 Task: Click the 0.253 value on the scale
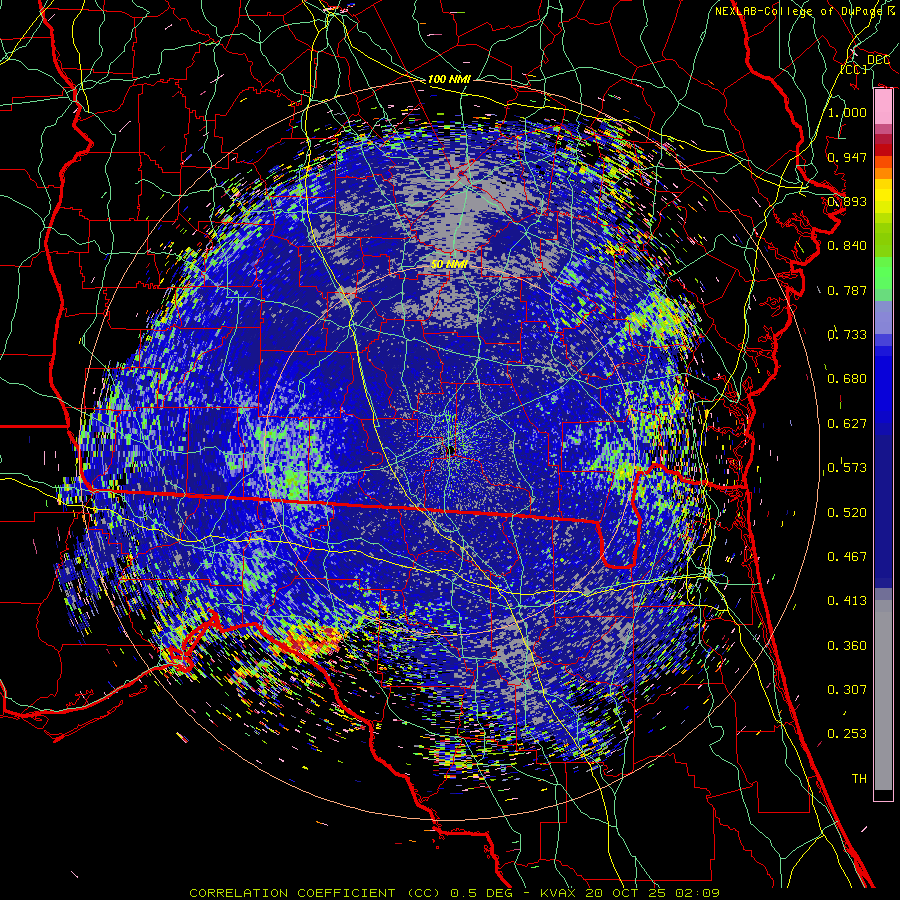pyautogui.click(x=847, y=734)
